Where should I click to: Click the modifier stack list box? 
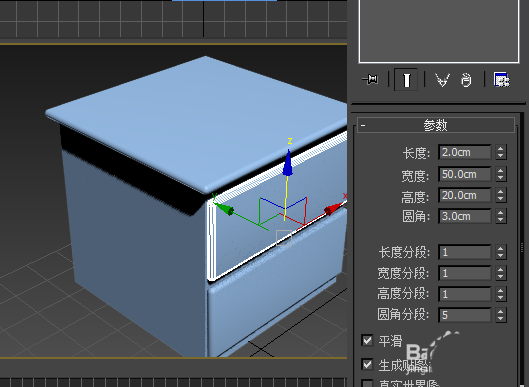[439, 31]
